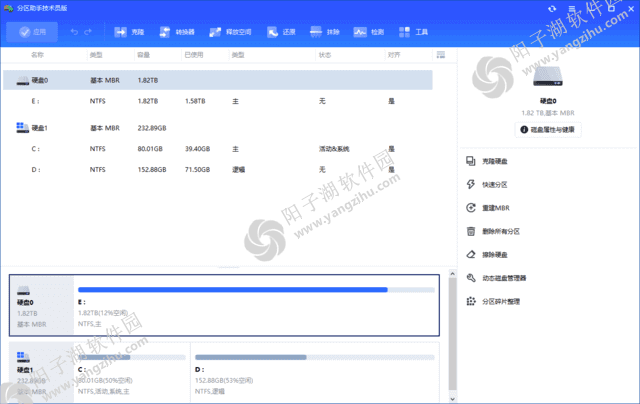Viewport: 640px width, 404px height.
Task: Click the up arrow of the disk map scrollbar
Action: (452, 274)
